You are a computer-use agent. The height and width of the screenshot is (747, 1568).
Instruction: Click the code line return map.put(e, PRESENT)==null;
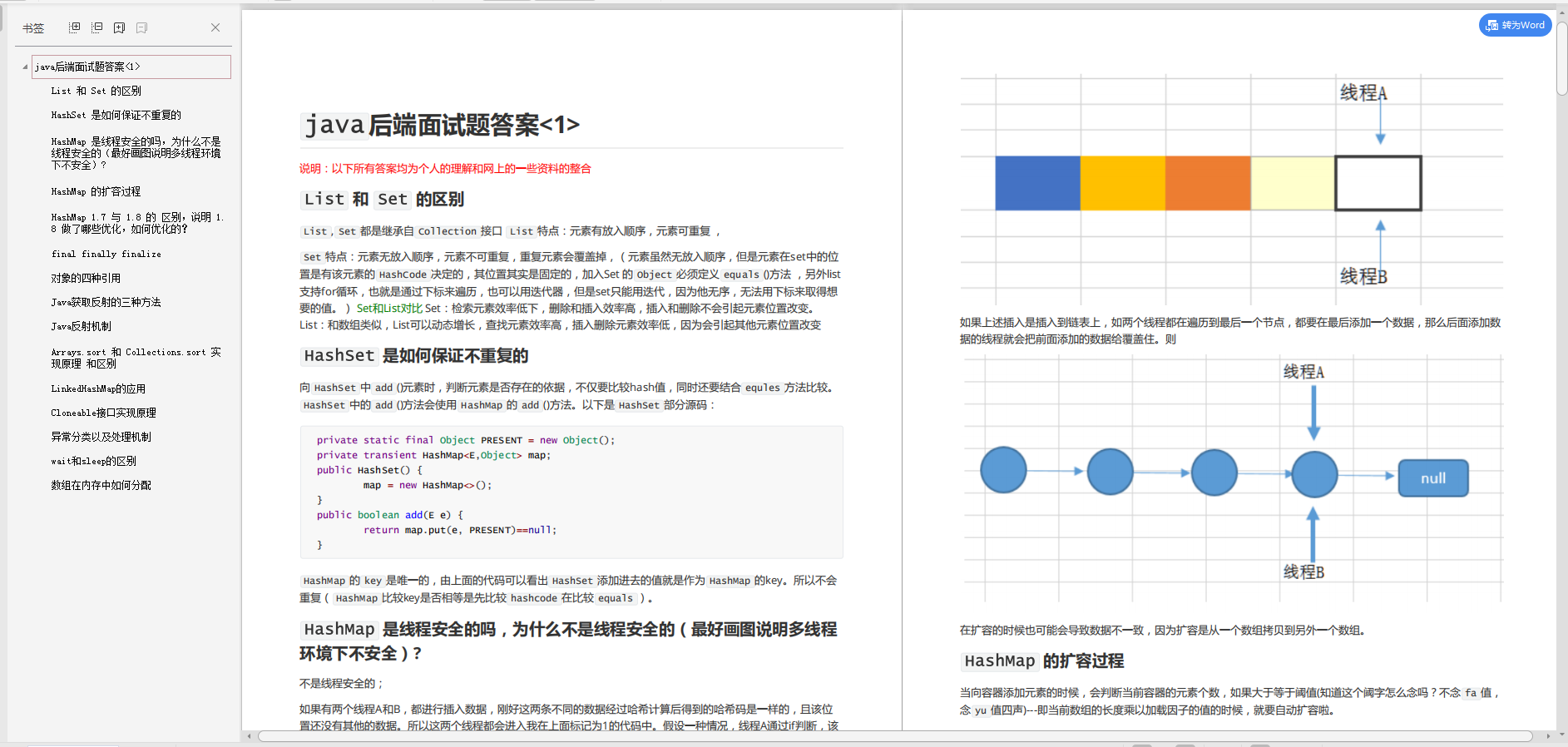click(x=460, y=530)
